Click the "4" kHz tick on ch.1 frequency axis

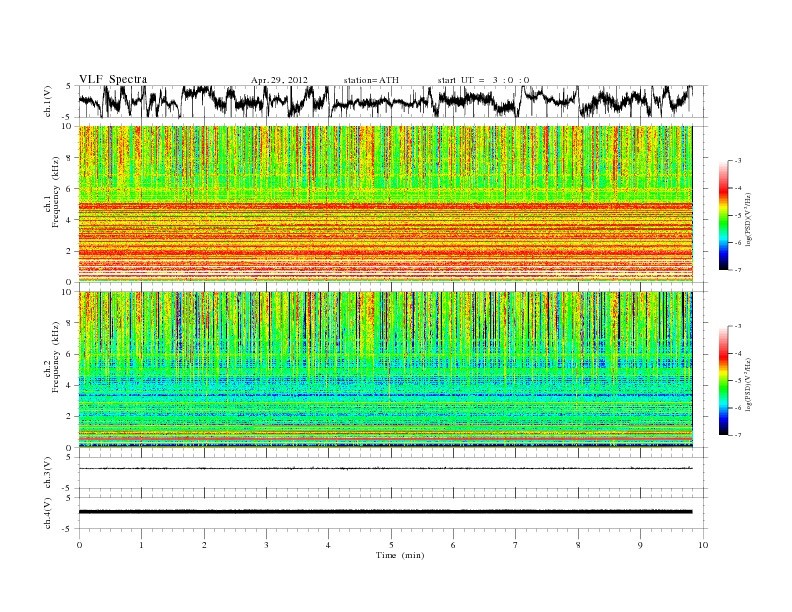tap(69, 220)
